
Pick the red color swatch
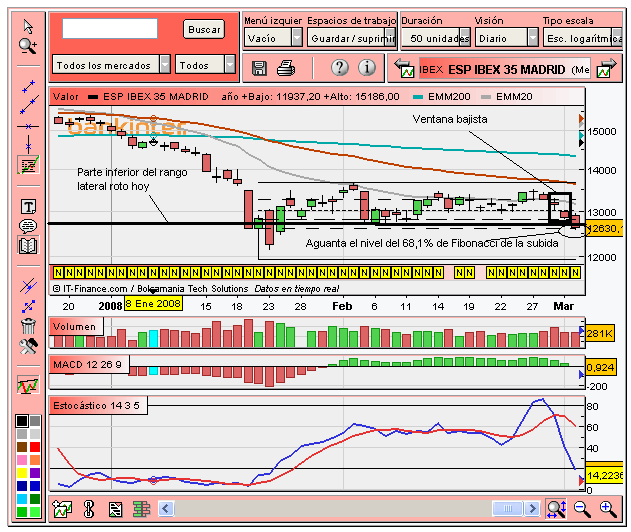click(35, 447)
